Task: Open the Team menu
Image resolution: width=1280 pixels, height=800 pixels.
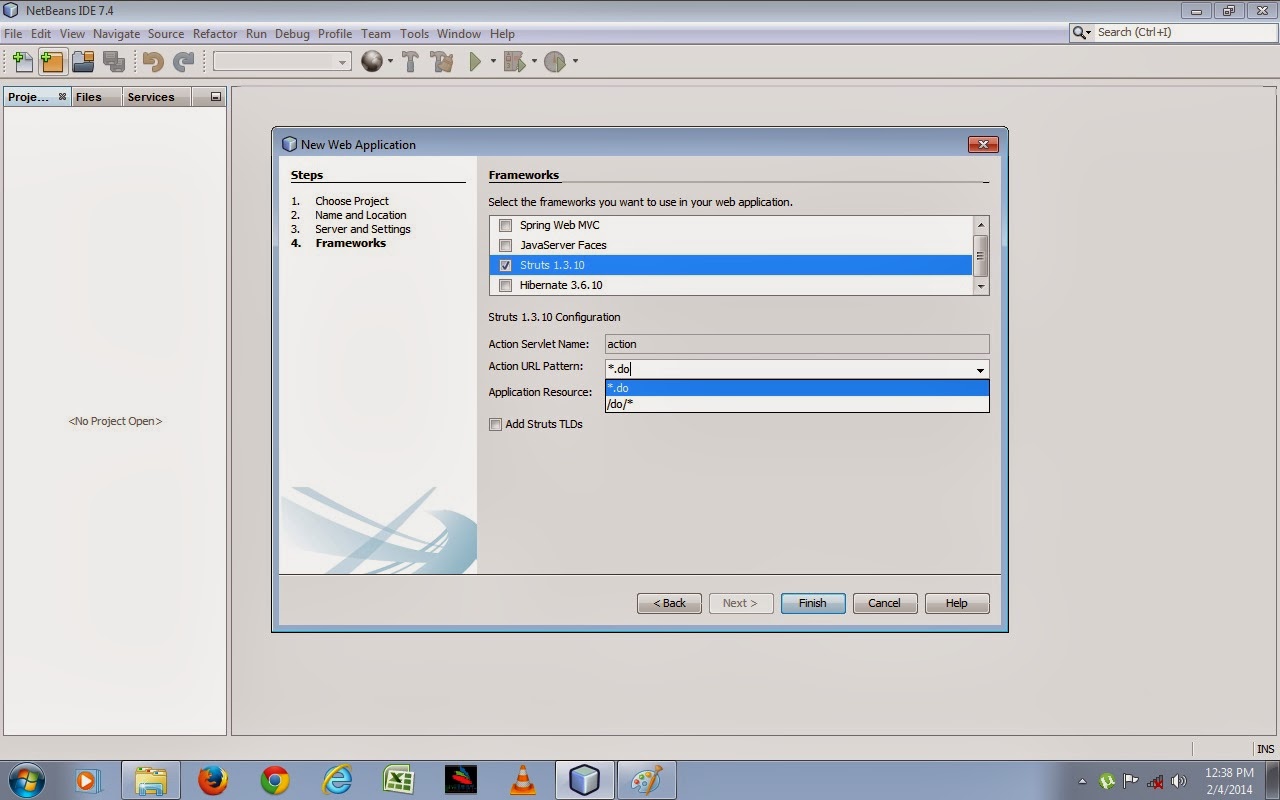Action: [376, 33]
